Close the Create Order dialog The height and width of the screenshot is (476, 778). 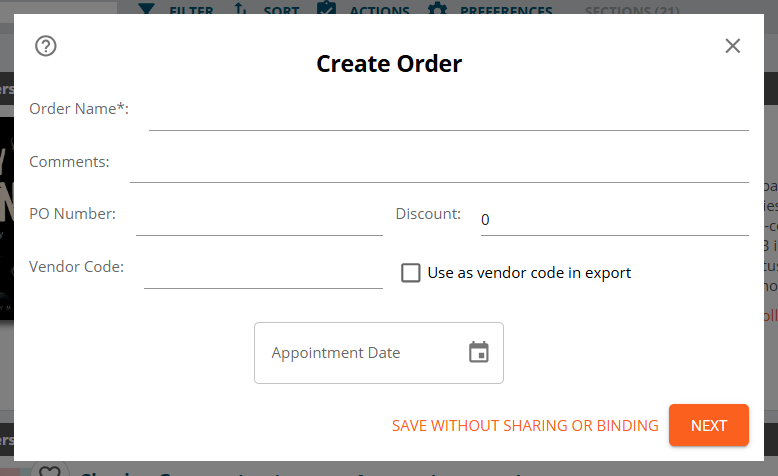coord(732,46)
